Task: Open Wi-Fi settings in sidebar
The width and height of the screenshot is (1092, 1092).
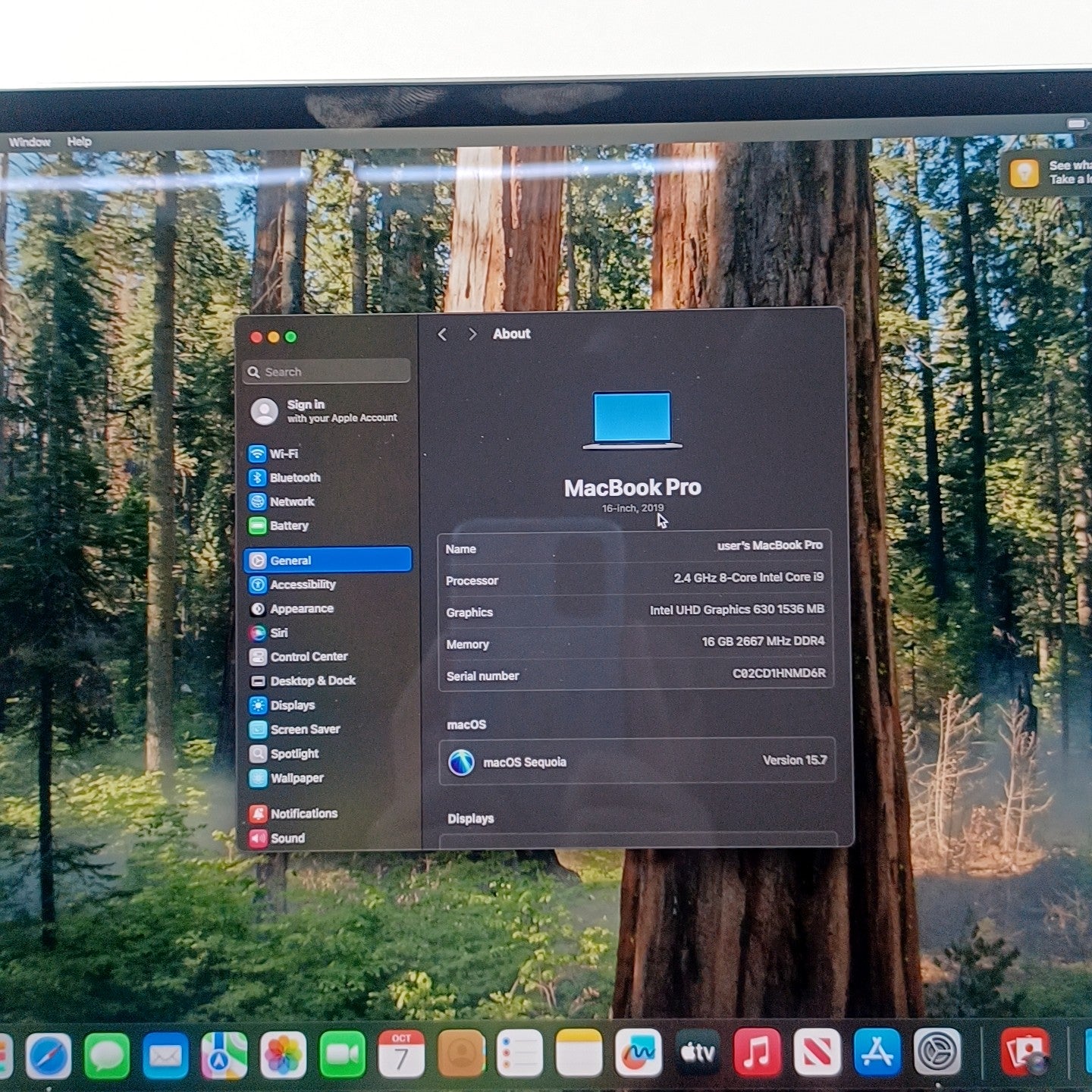Action: point(283,453)
